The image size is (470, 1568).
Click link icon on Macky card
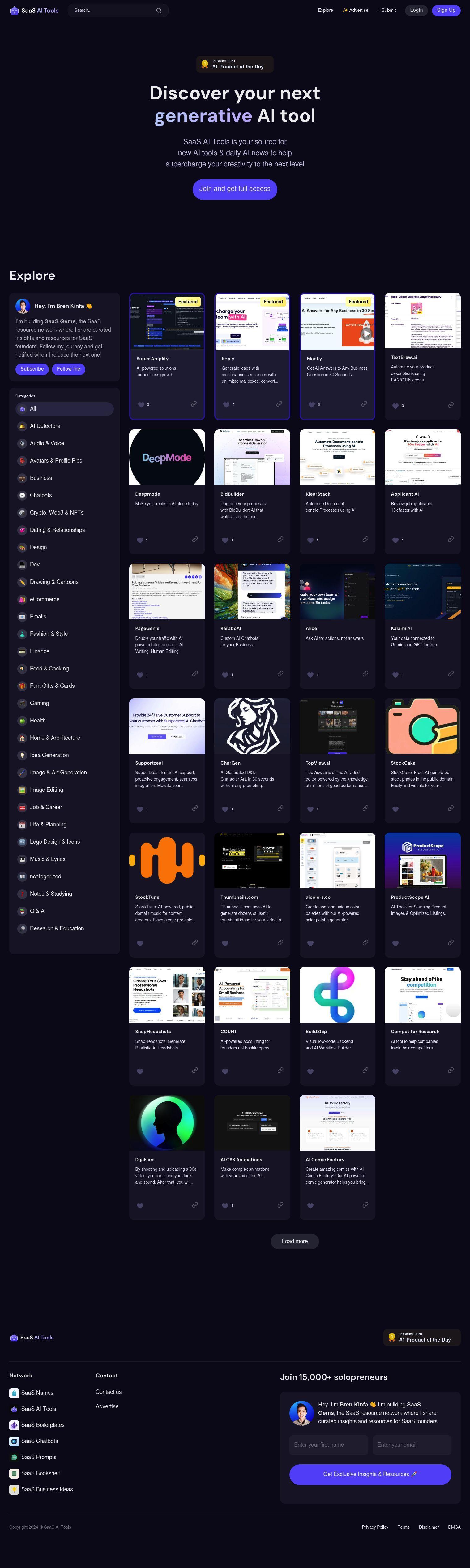pos(364,403)
